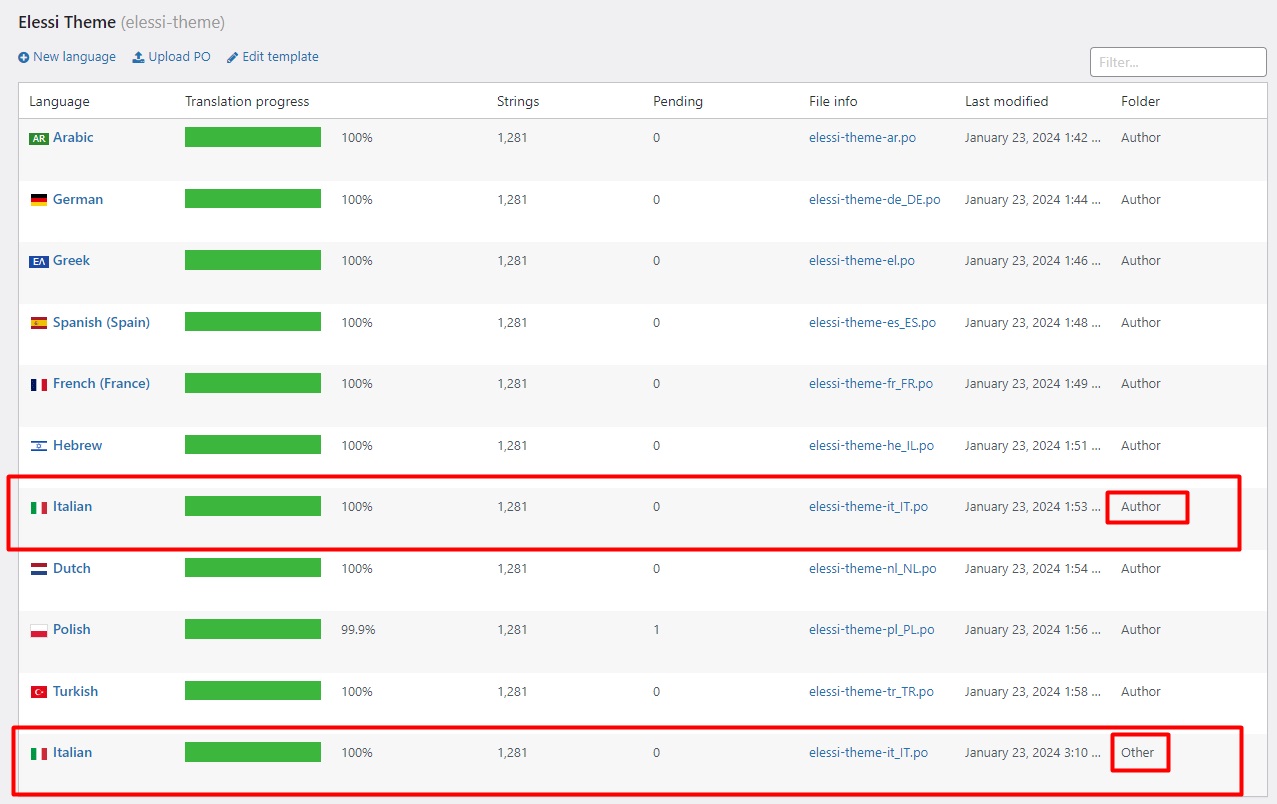Click the Edit template pencil icon

pyautogui.click(x=232, y=58)
